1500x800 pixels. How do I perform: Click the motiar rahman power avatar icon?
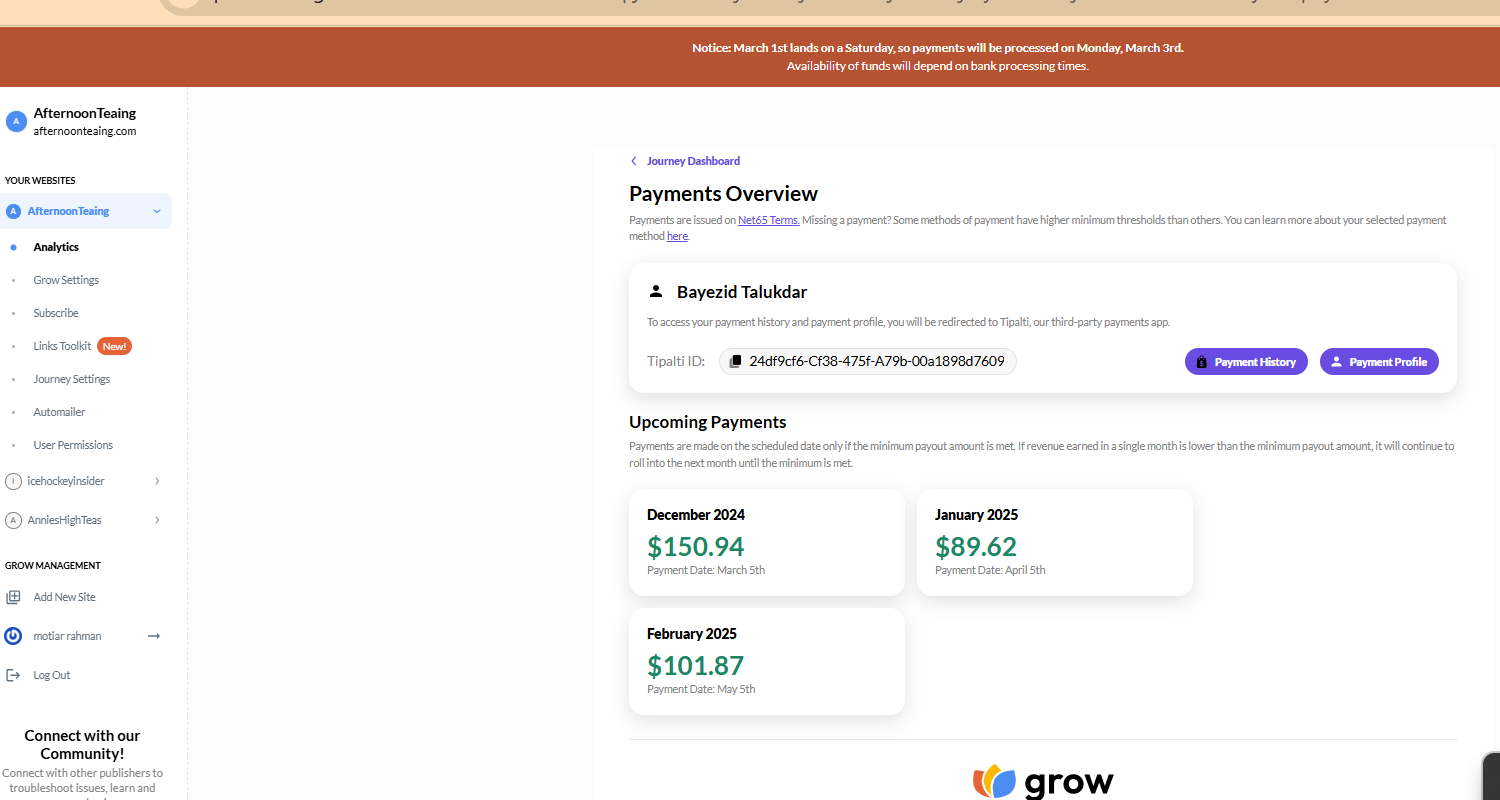tap(13, 636)
